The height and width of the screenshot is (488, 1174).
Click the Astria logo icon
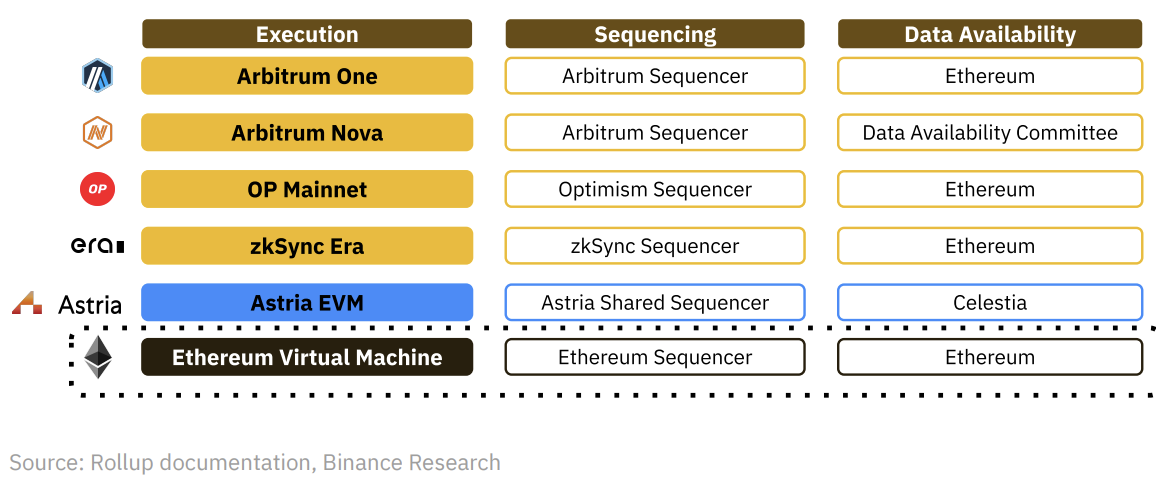[x=27, y=303]
